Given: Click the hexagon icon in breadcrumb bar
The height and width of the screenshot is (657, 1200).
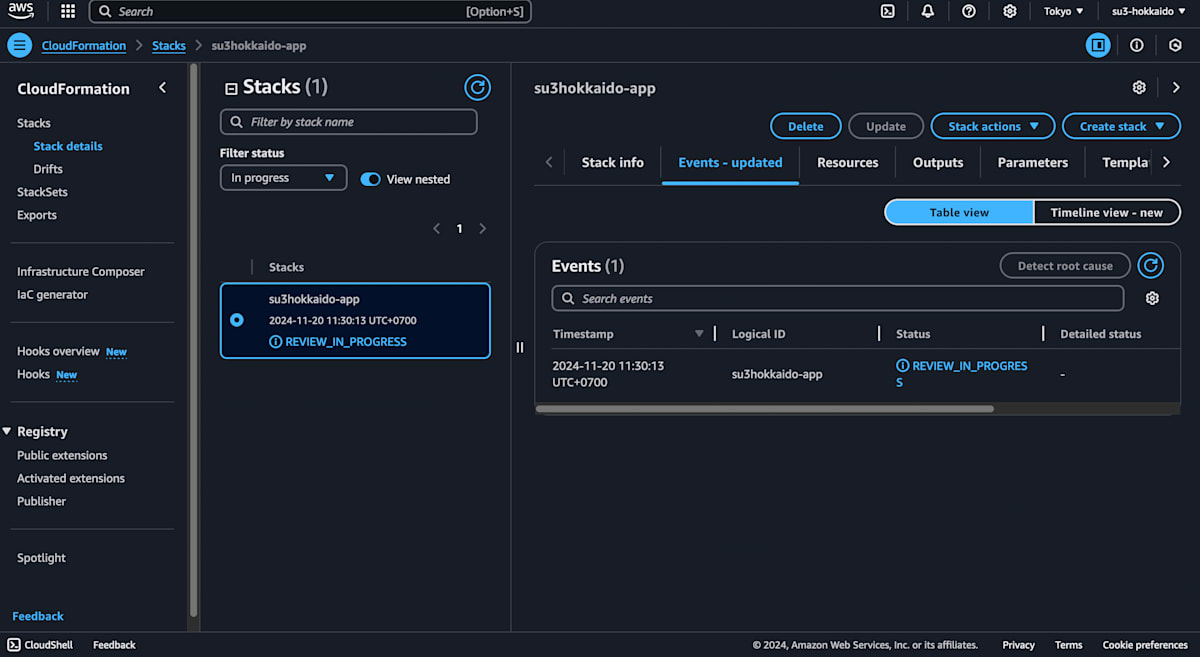Looking at the screenshot, I should (x=1176, y=45).
